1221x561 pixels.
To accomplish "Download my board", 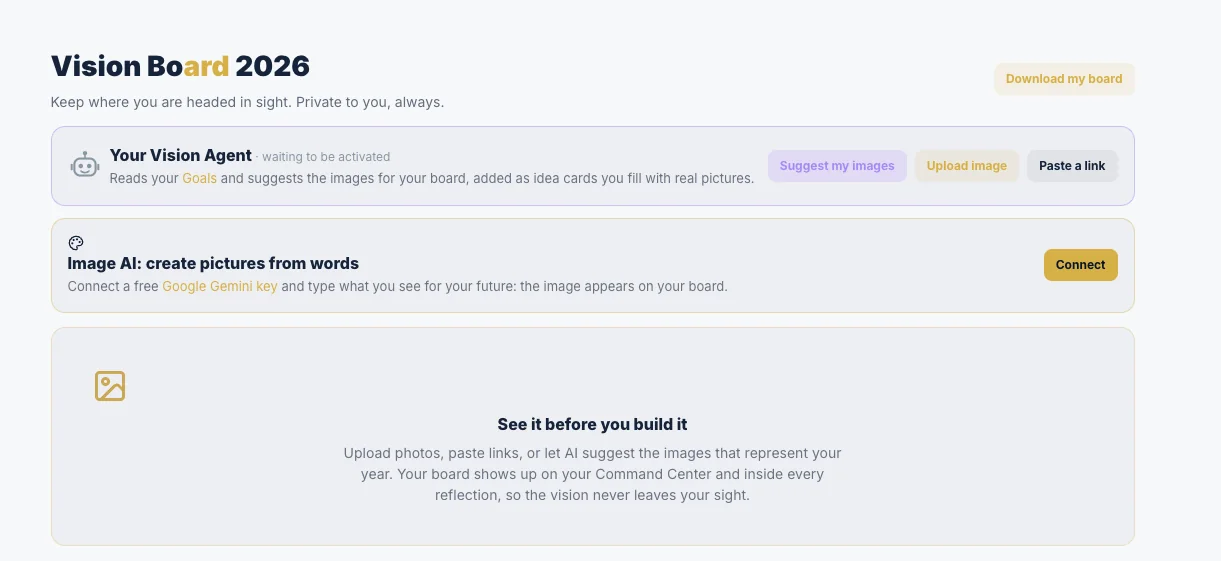I will coord(1064,79).
